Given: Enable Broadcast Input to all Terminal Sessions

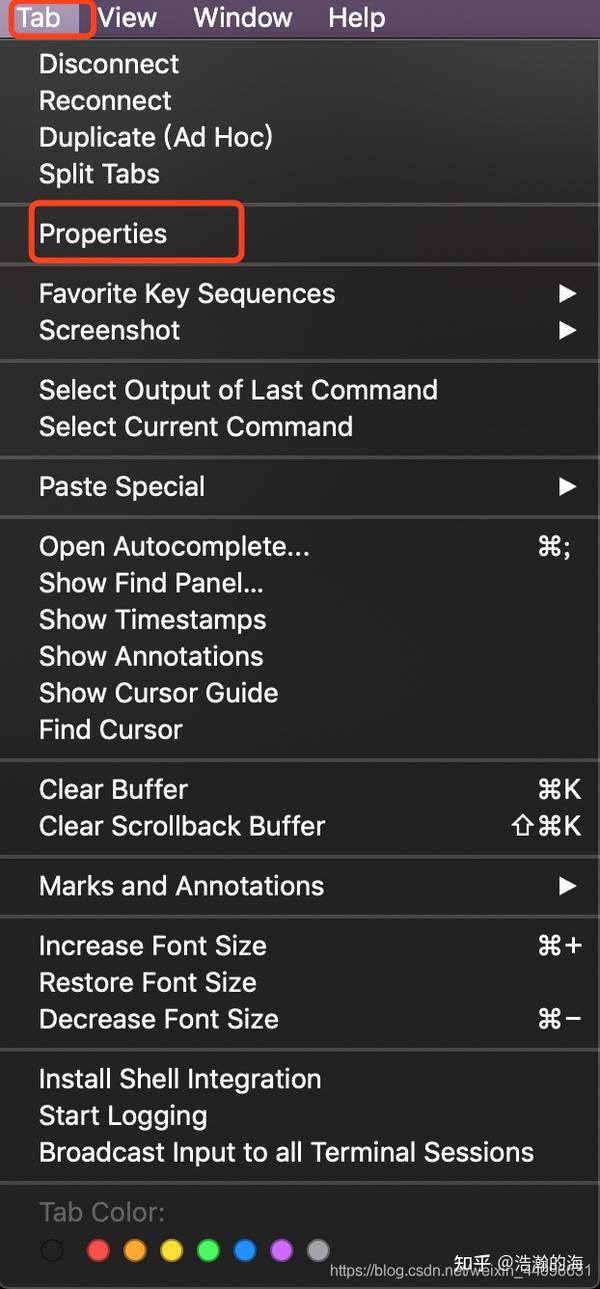Looking at the screenshot, I should click(x=286, y=1152).
